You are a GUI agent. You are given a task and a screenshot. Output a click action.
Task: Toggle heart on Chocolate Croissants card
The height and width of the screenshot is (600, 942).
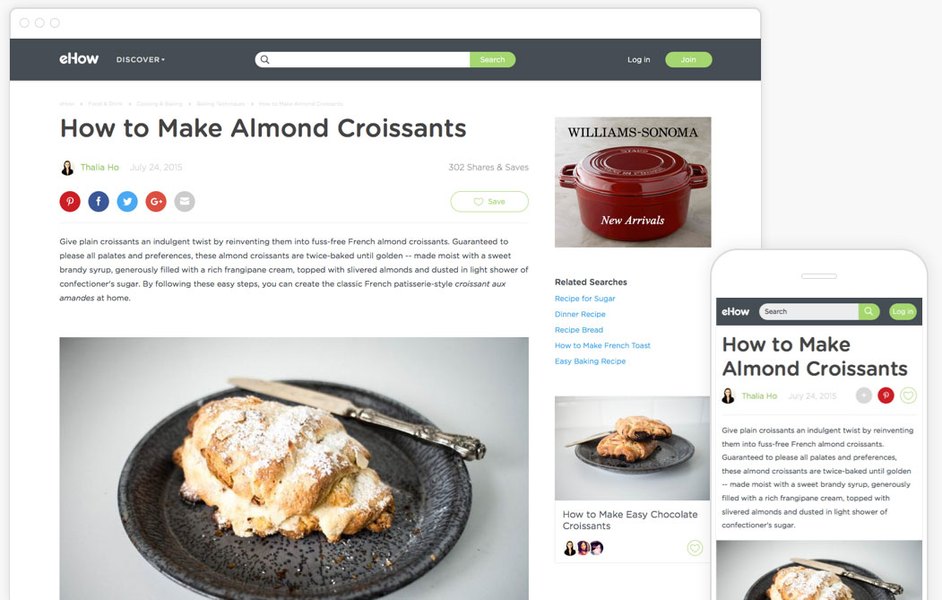694,548
